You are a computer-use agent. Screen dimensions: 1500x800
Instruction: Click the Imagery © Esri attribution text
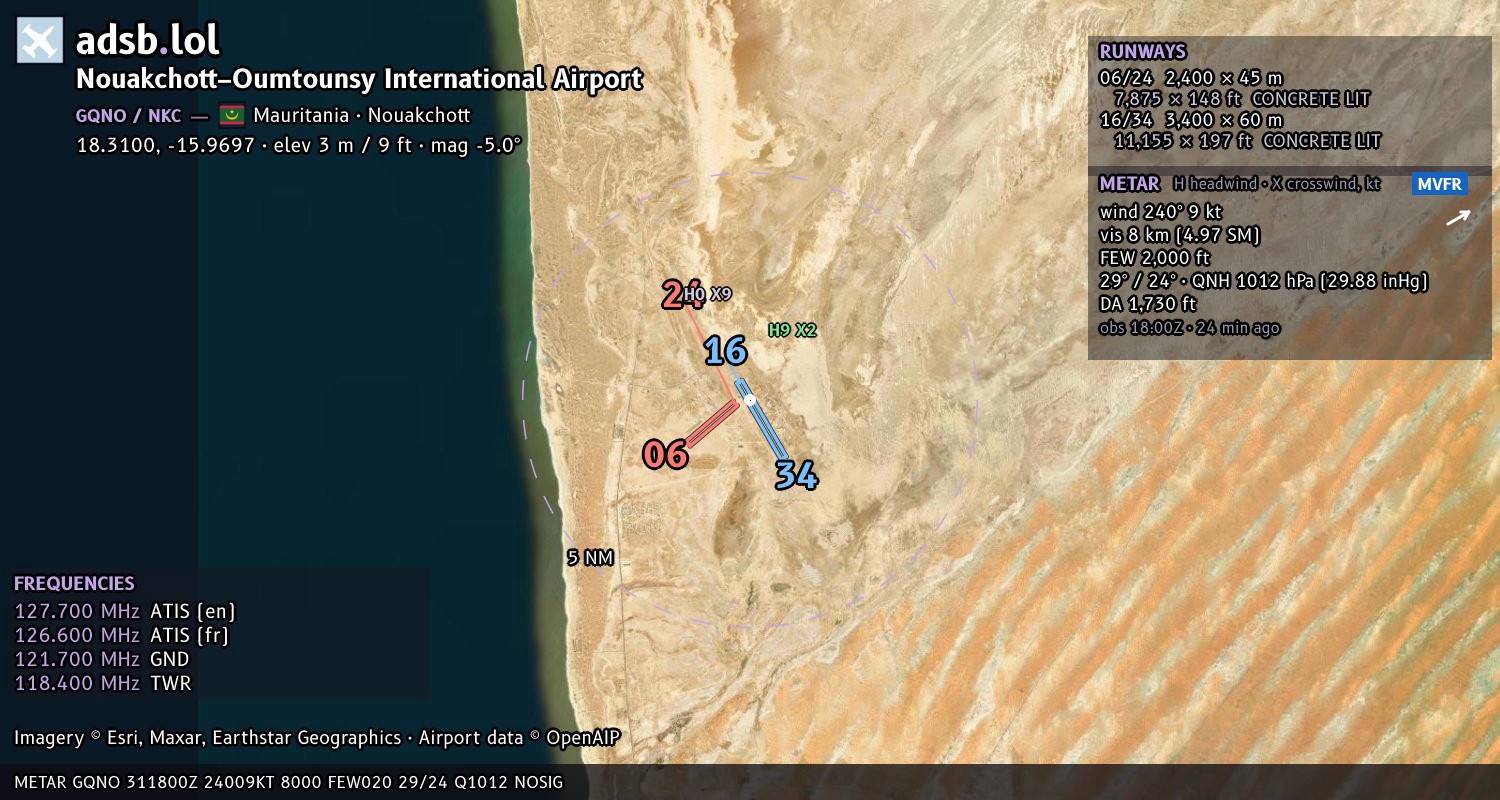coord(207,738)
